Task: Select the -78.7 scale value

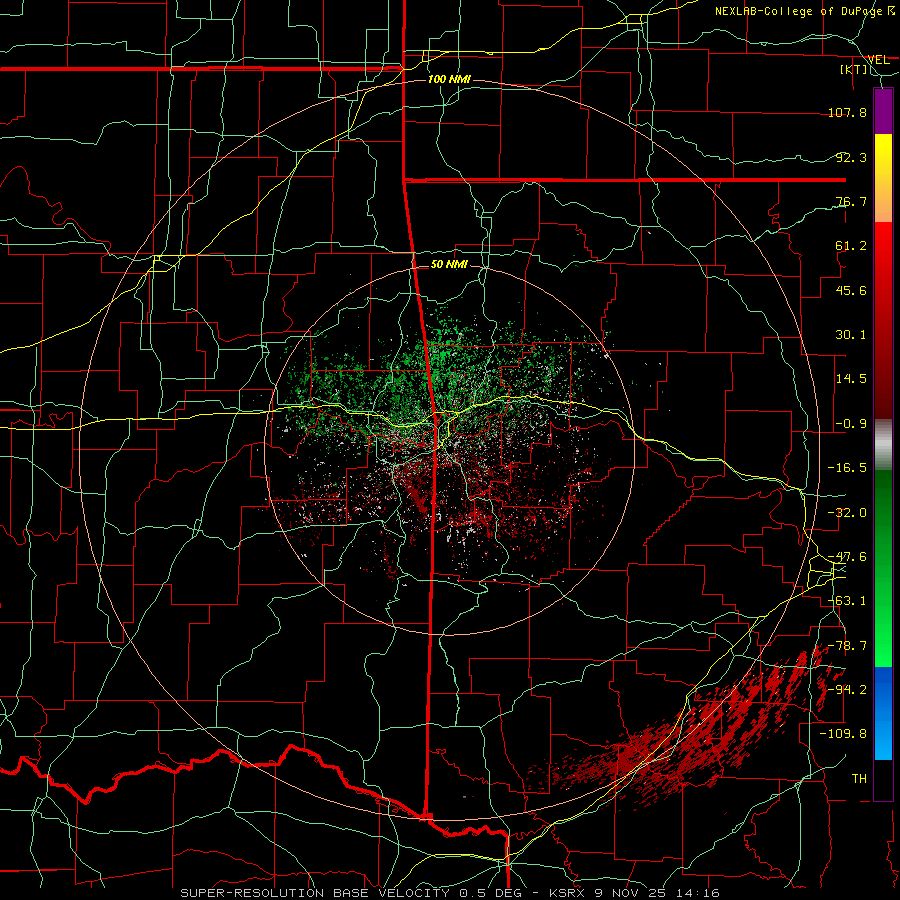Action: click(x=847, y=646)
